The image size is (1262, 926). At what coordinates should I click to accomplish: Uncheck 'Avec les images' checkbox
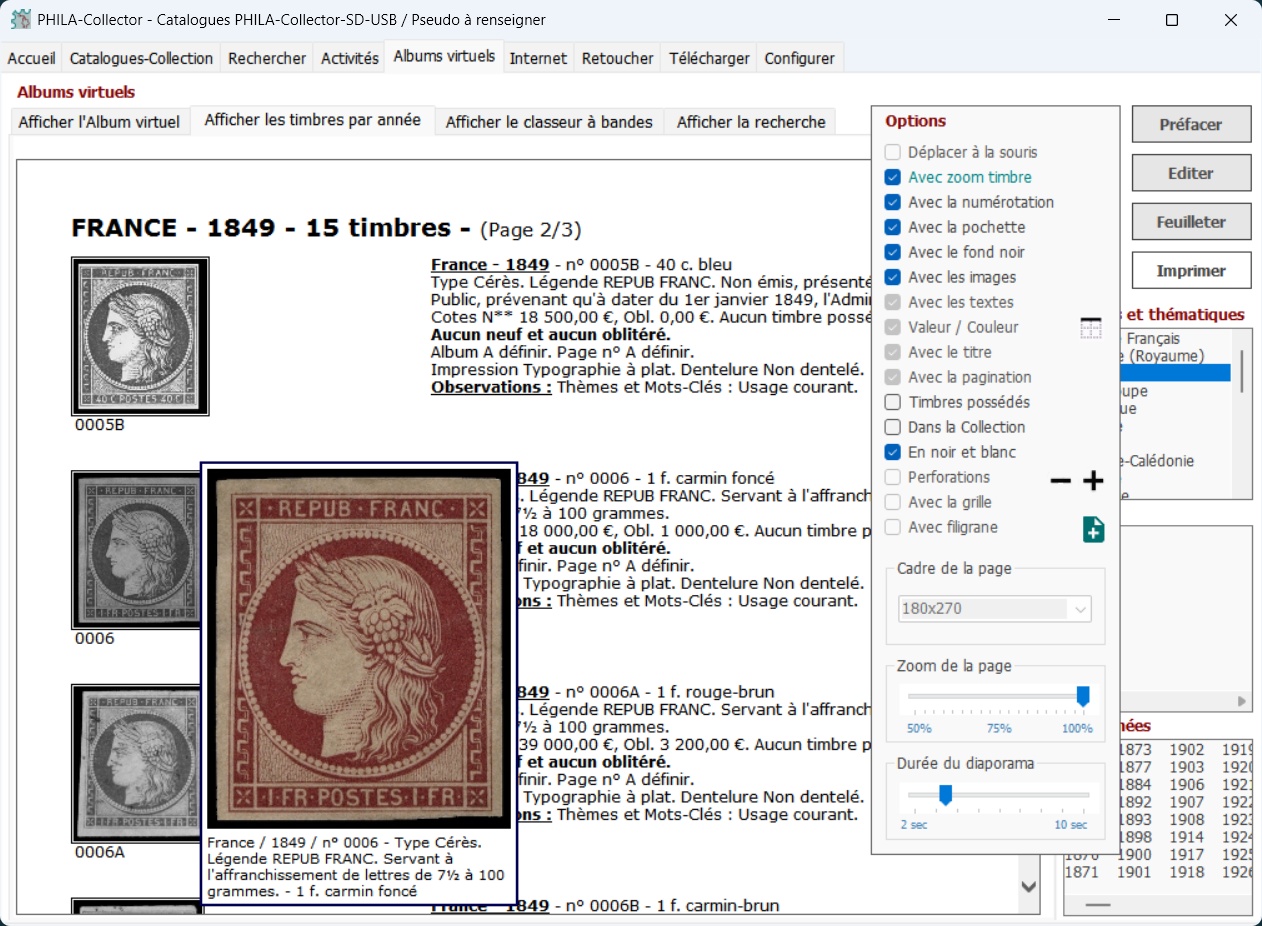(893, 278)
